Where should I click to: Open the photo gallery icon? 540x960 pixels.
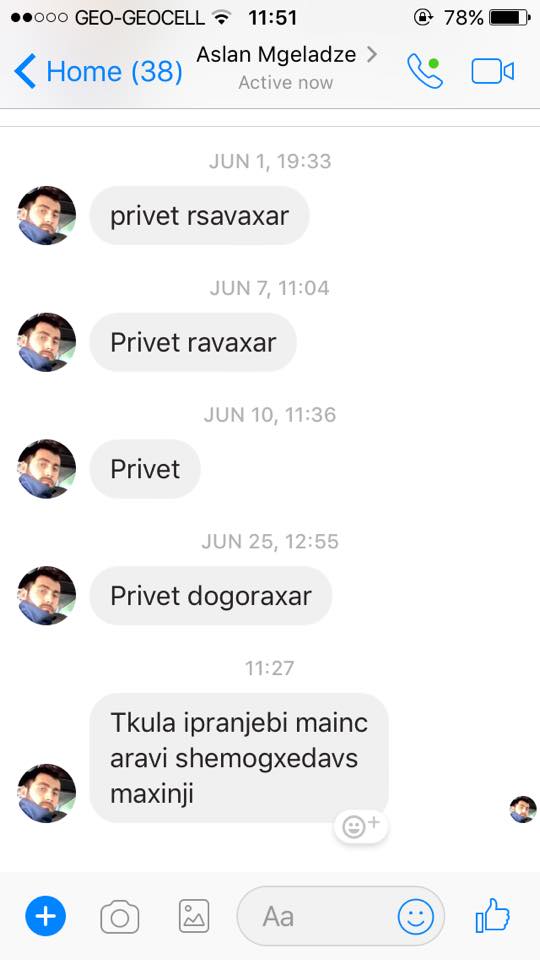194,916
